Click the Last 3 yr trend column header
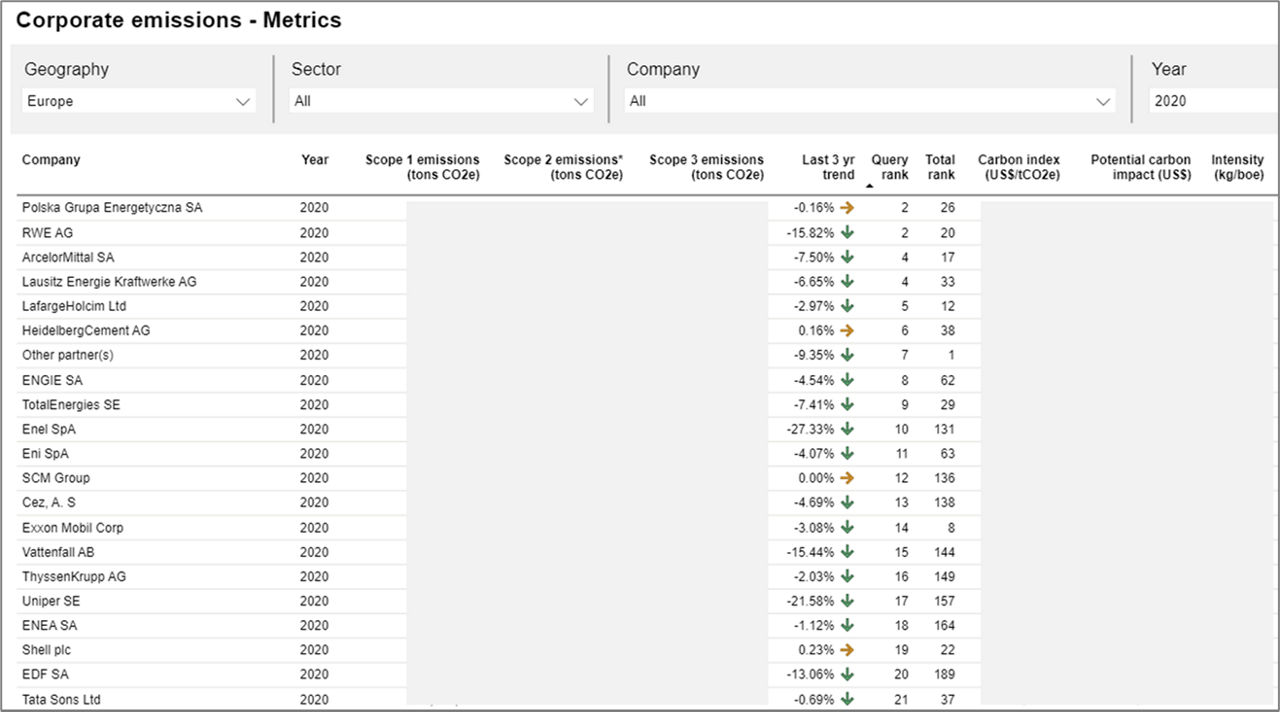 pyautogui.click(x=828, y=167)
